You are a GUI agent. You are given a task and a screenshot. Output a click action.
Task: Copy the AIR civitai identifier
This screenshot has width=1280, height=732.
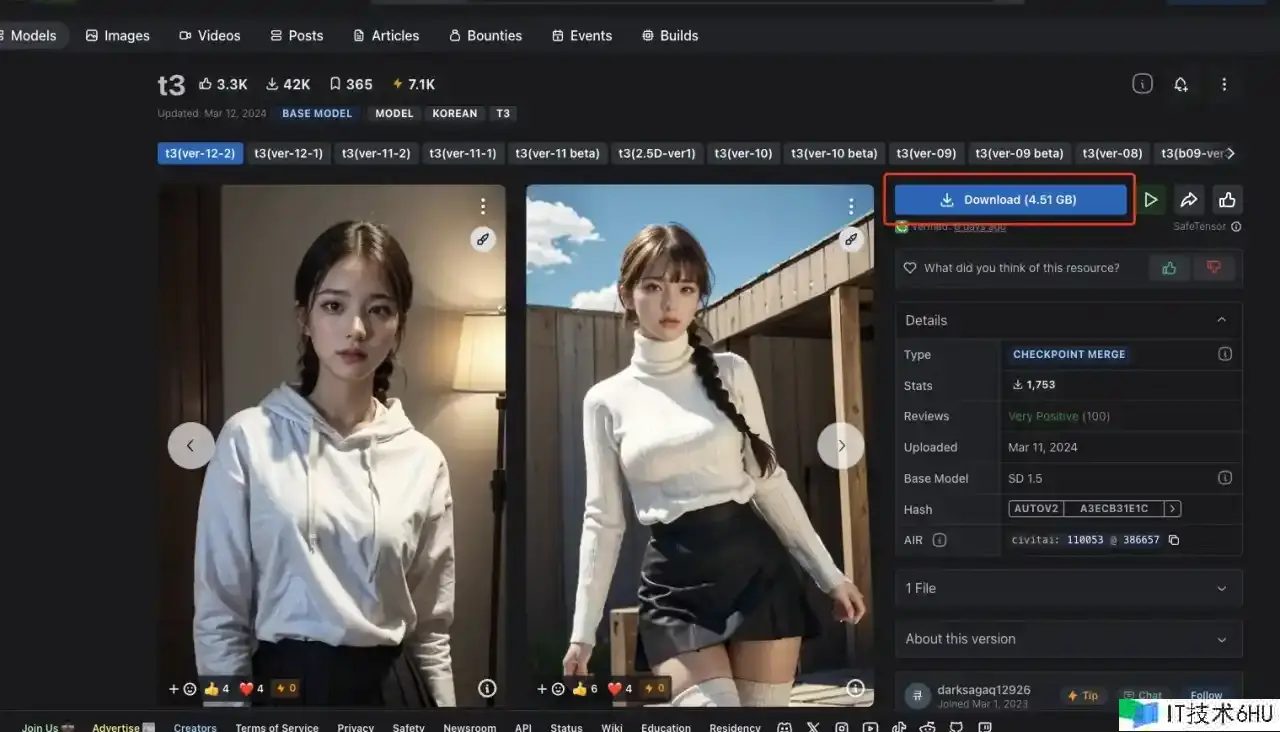[1174, 540]
